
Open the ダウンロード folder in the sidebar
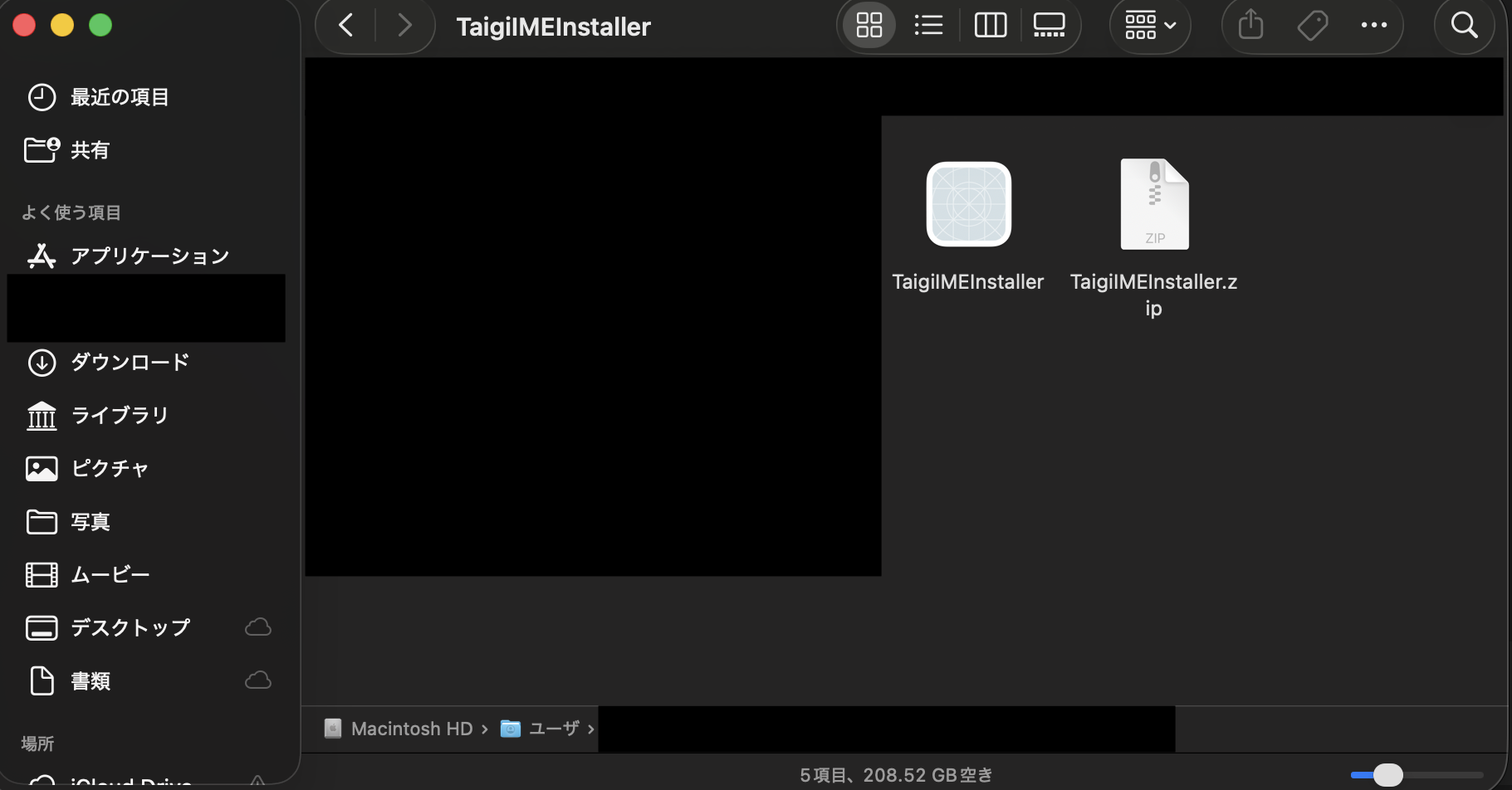point(129,362)
